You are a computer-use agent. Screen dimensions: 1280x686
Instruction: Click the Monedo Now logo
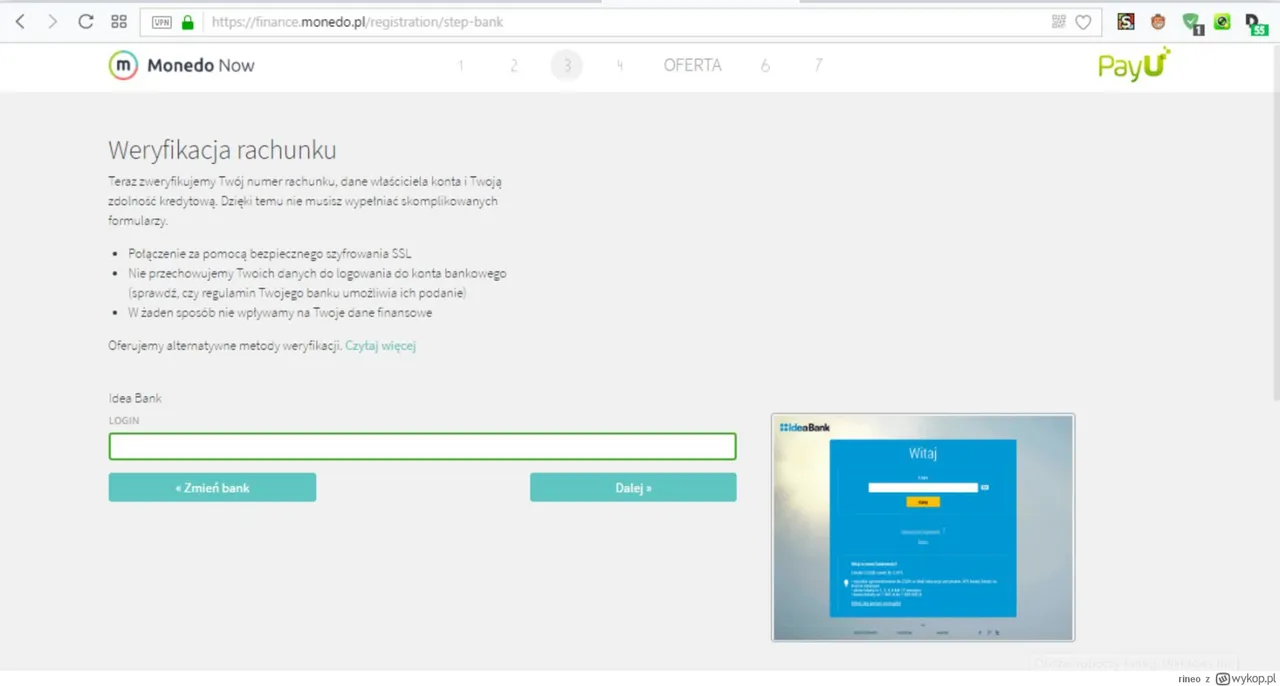pos(181,65)
